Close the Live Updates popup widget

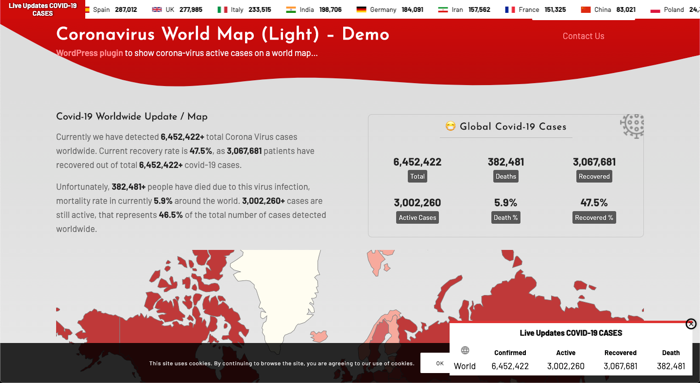[x=691, y=324]
